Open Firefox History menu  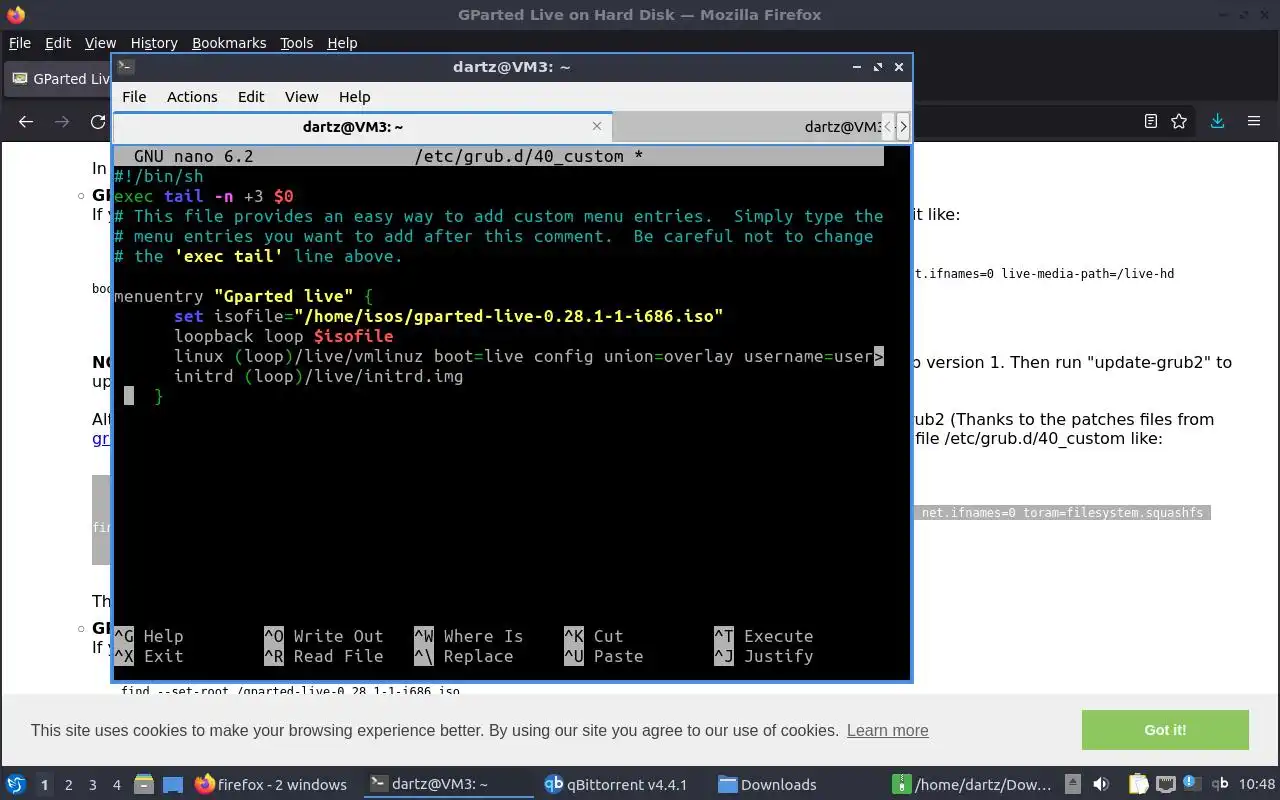coord(154,43)
